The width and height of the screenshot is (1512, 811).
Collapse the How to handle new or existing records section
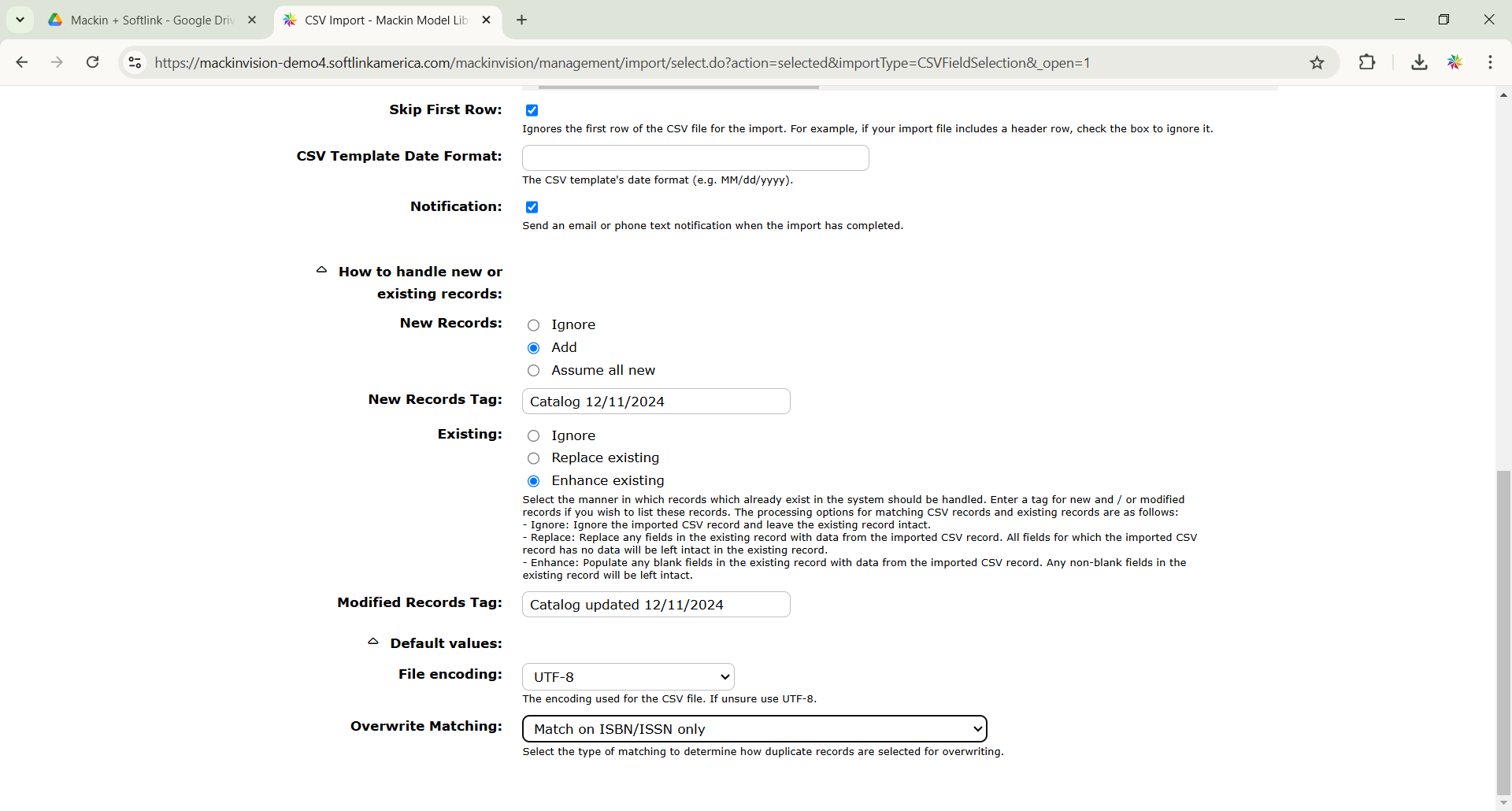pos(321,270)
